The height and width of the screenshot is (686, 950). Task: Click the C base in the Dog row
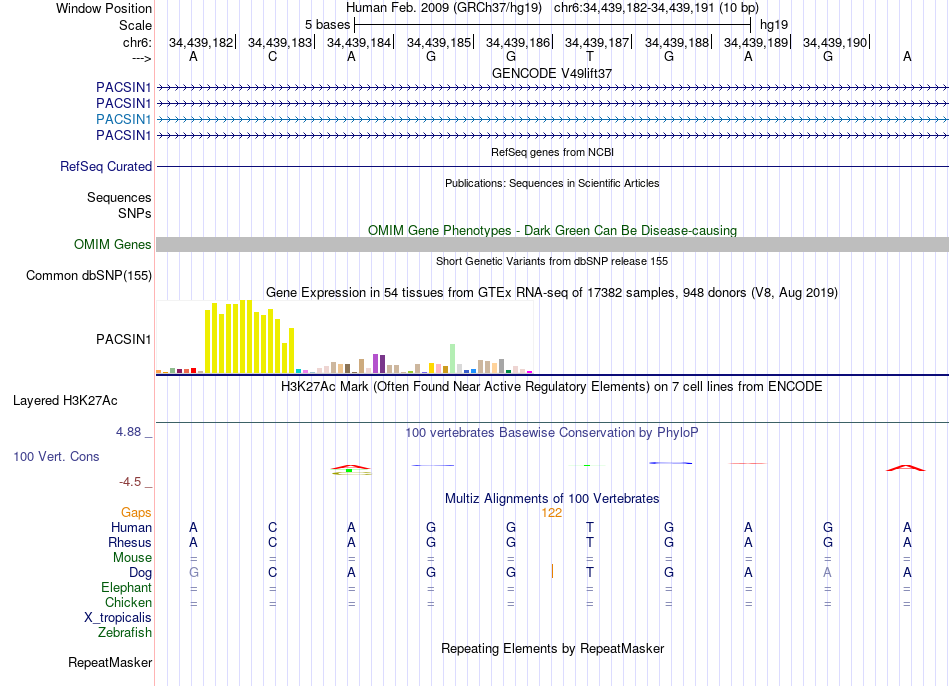[x=273, y=572]
